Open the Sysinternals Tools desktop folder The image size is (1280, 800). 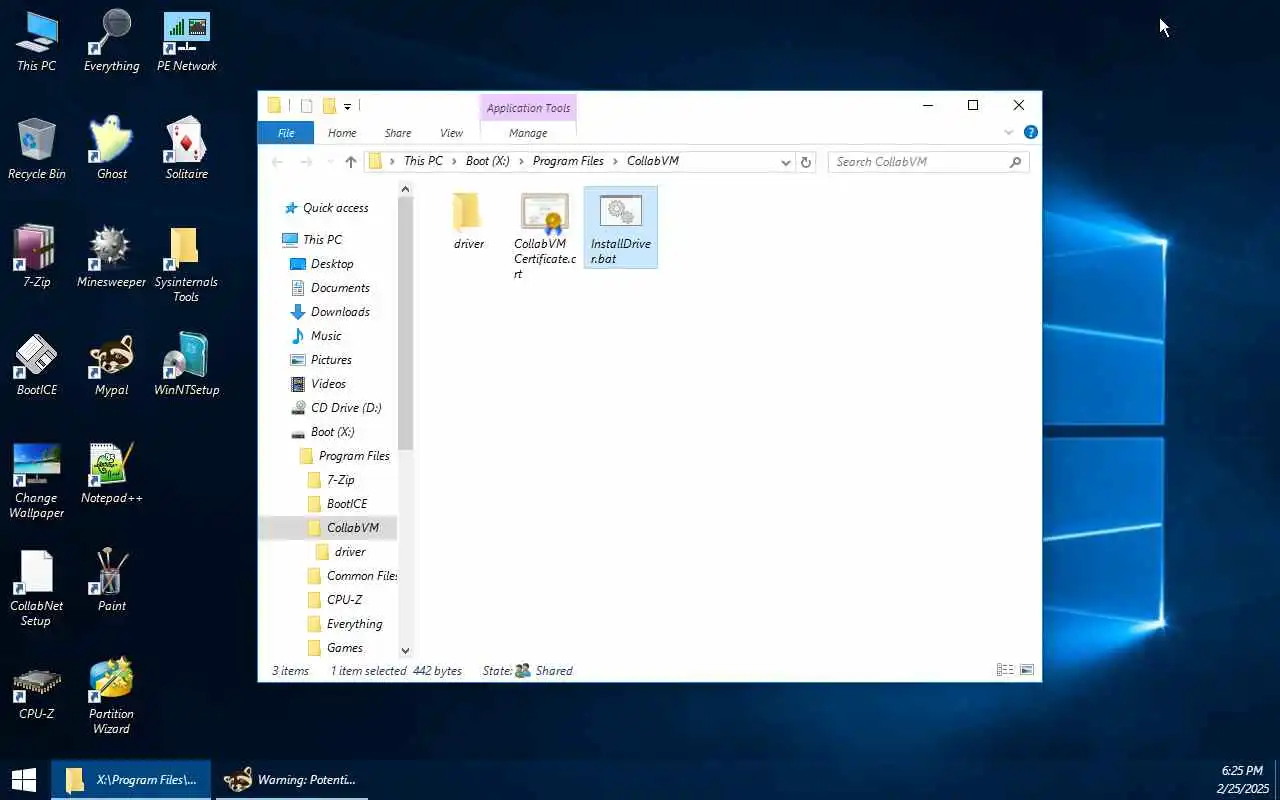click(x=186, y=265)
